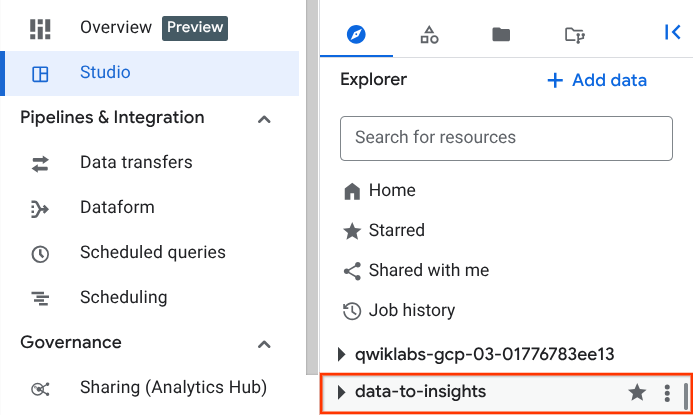Click the Explorer heading

point(373,80)
